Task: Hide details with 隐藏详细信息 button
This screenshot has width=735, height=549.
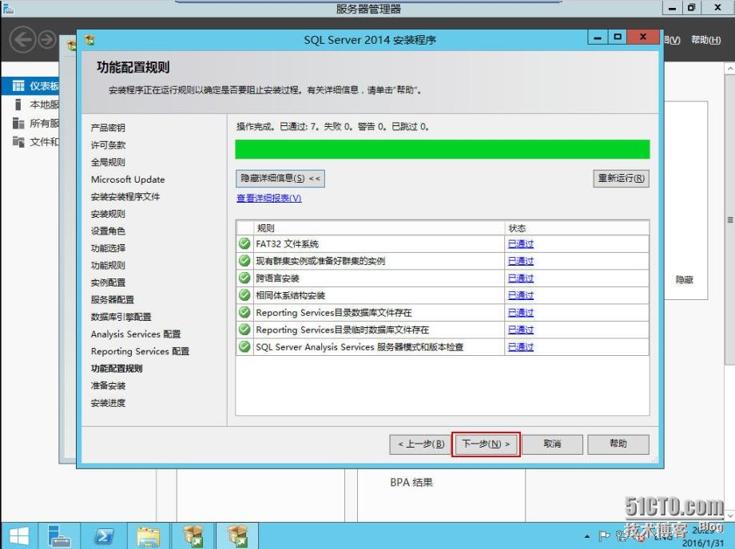Action: point(280,179)
